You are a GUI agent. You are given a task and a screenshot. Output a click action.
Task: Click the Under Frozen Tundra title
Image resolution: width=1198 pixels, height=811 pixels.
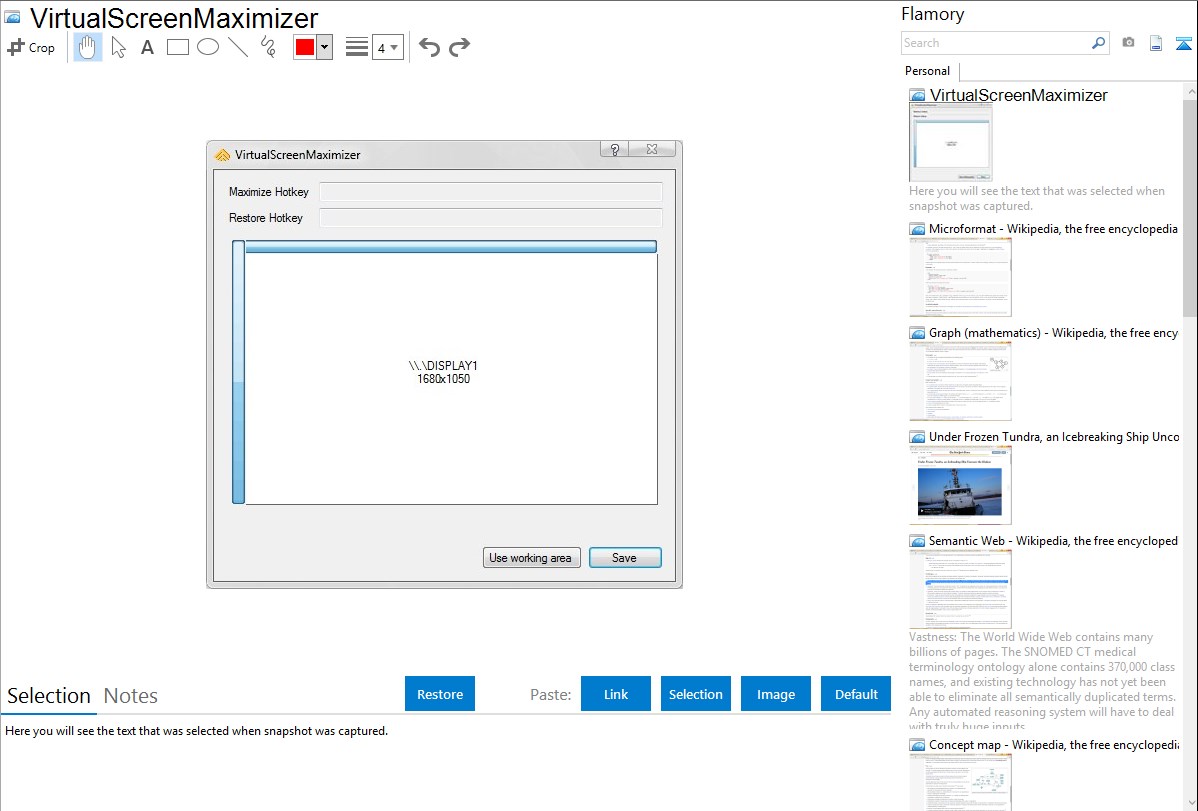1054,437
